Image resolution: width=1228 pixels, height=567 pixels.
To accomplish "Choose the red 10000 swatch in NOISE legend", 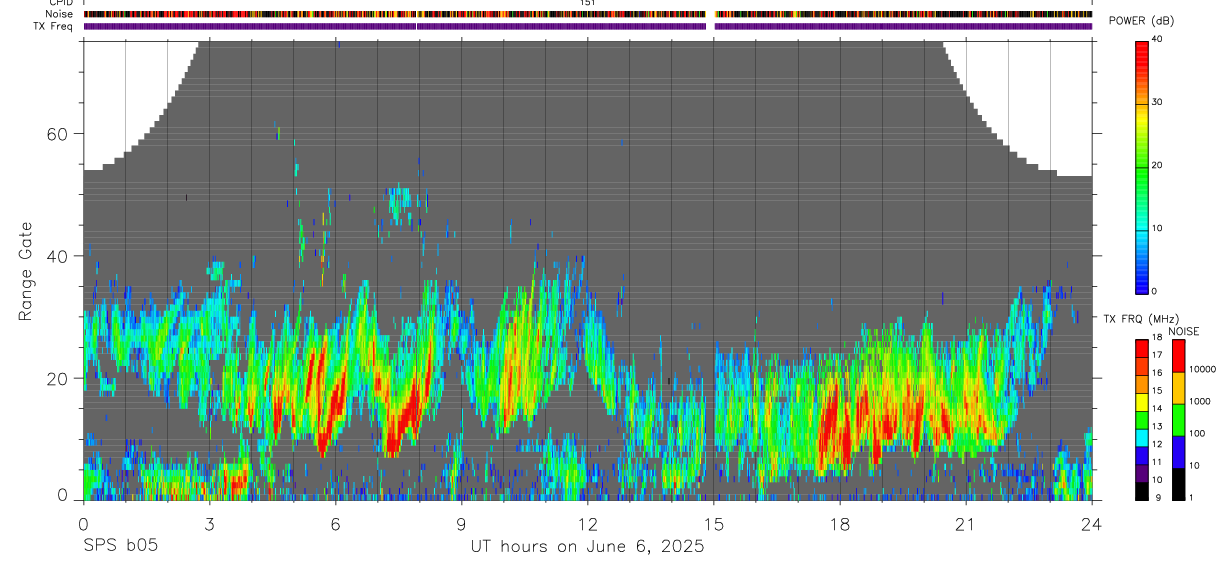I will (x=1177, y=357).
